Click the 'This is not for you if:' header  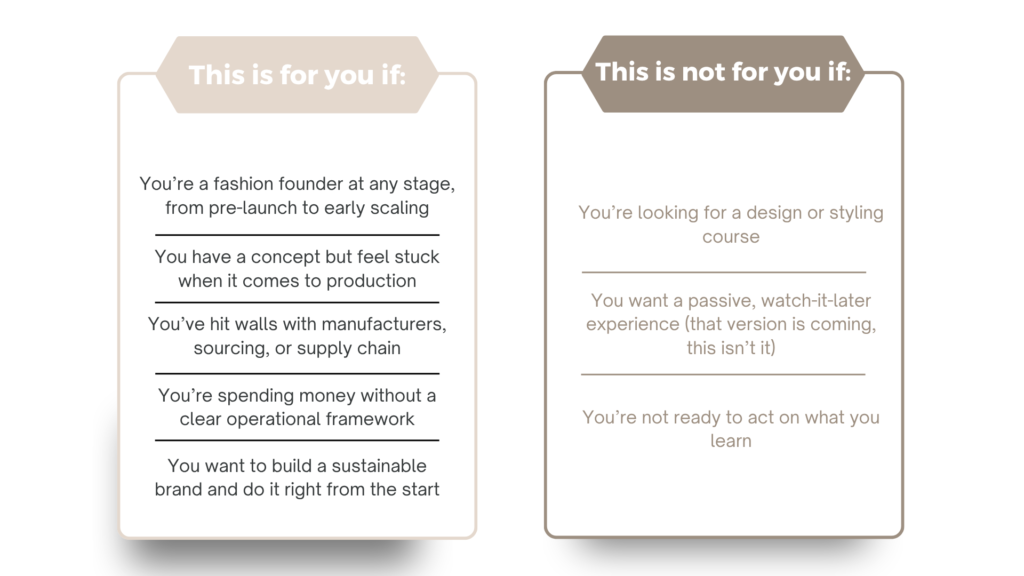[724, 72]
